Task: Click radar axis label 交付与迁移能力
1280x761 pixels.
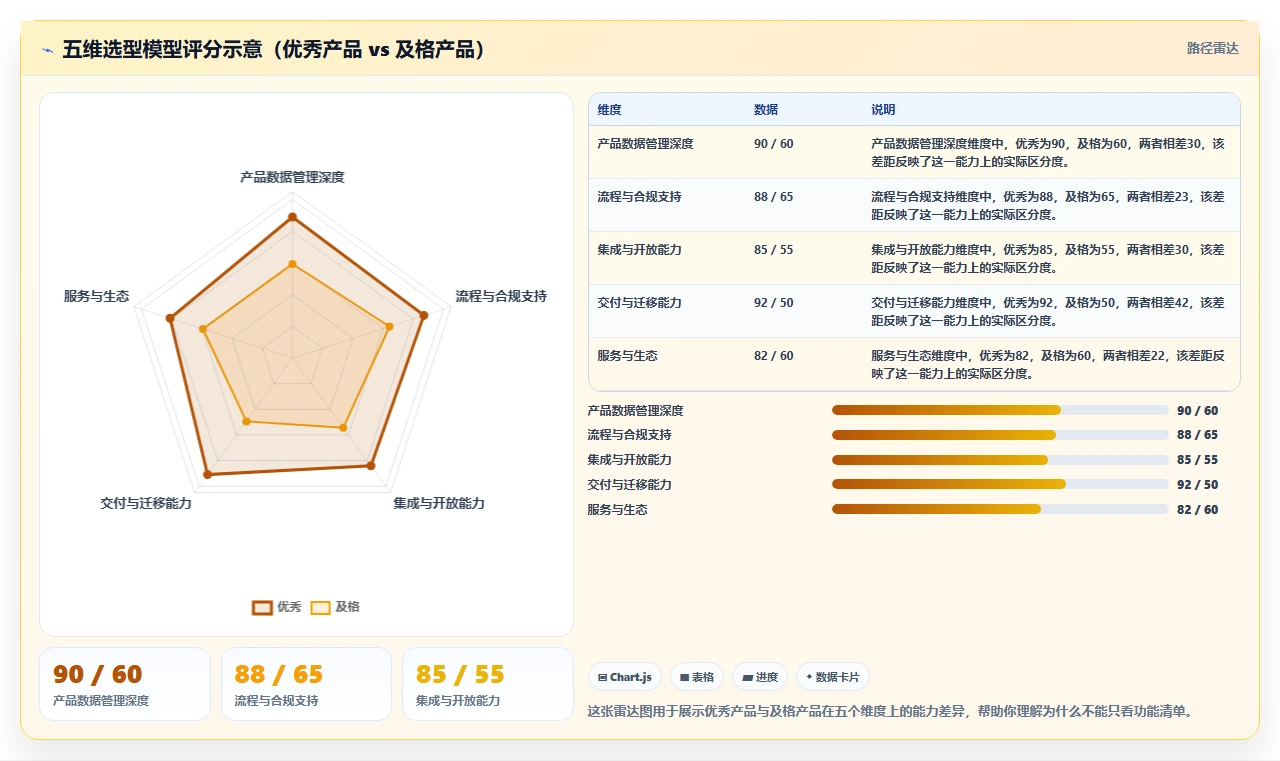Action: click(x=146, y=503)
